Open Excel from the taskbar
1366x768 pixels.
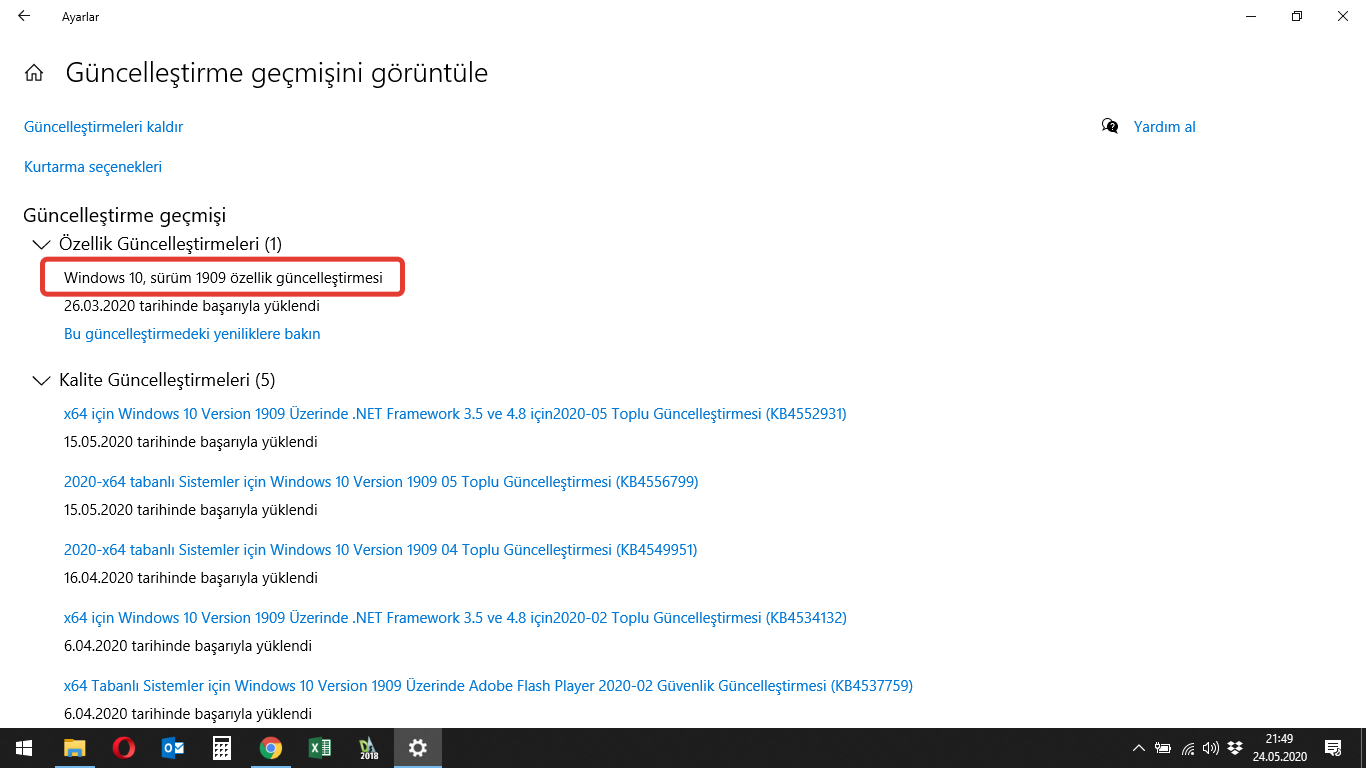coord(319,748)
